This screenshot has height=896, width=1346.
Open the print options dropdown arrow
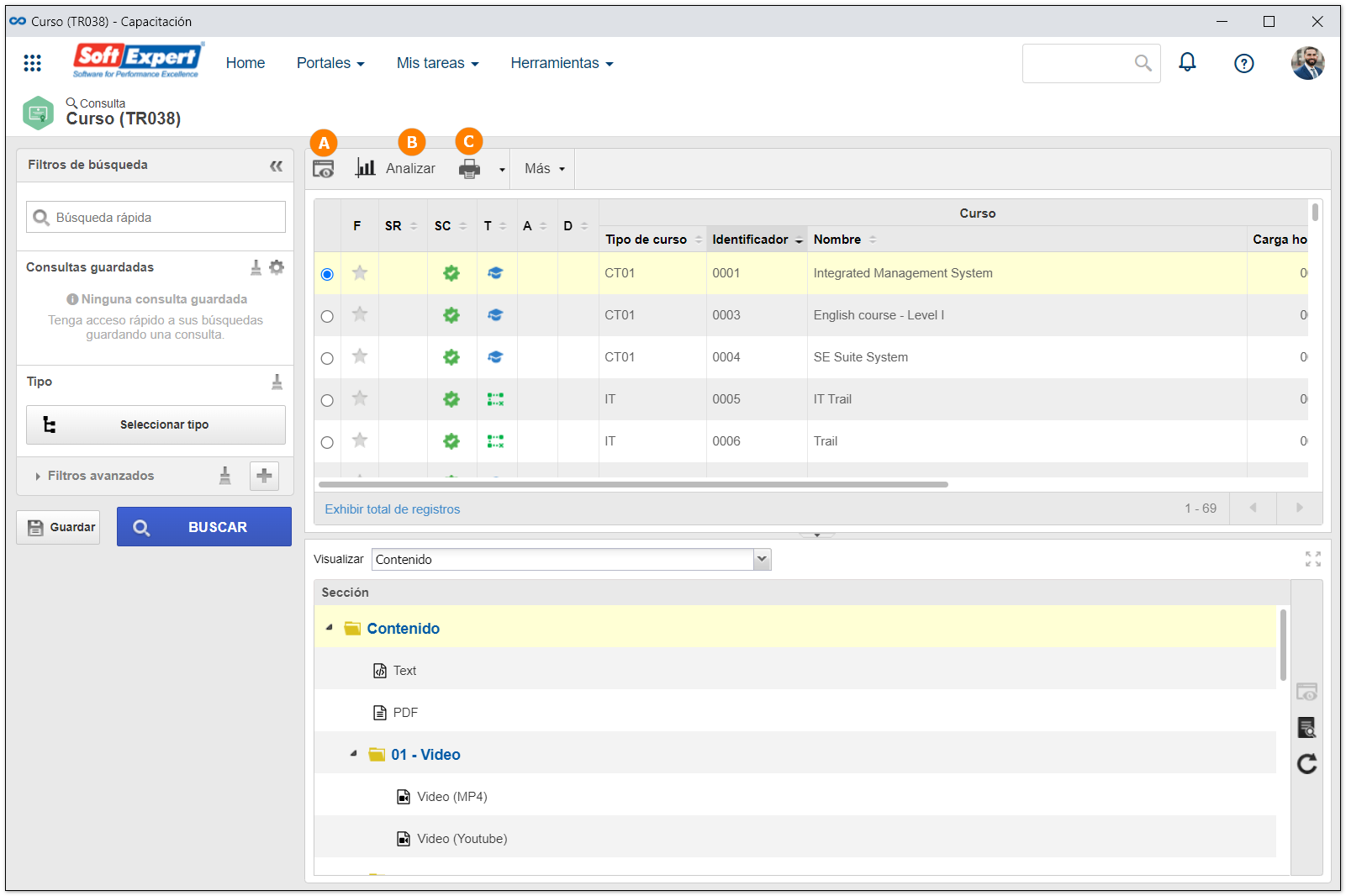[x=502, y=170]
